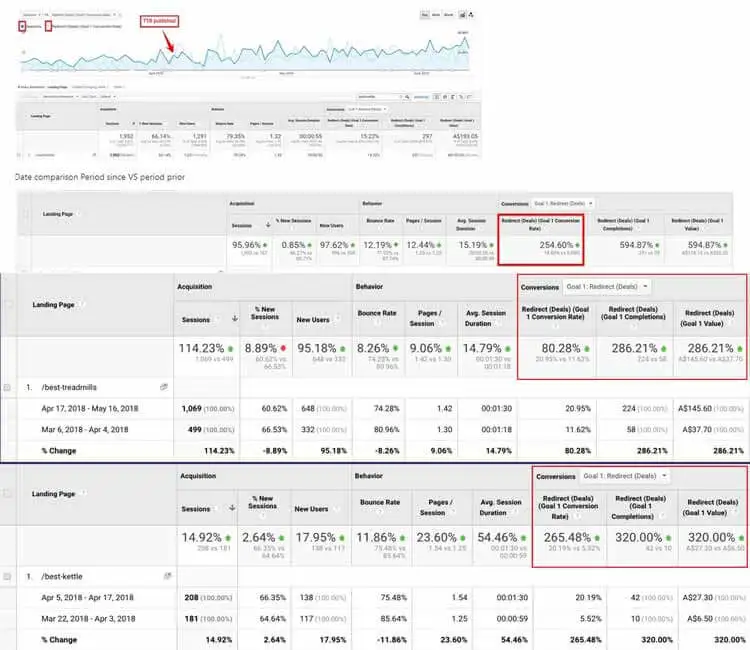Select Week granularity tab above graph
The height and width of the screenshot is (650, 750).
[436, 15]
